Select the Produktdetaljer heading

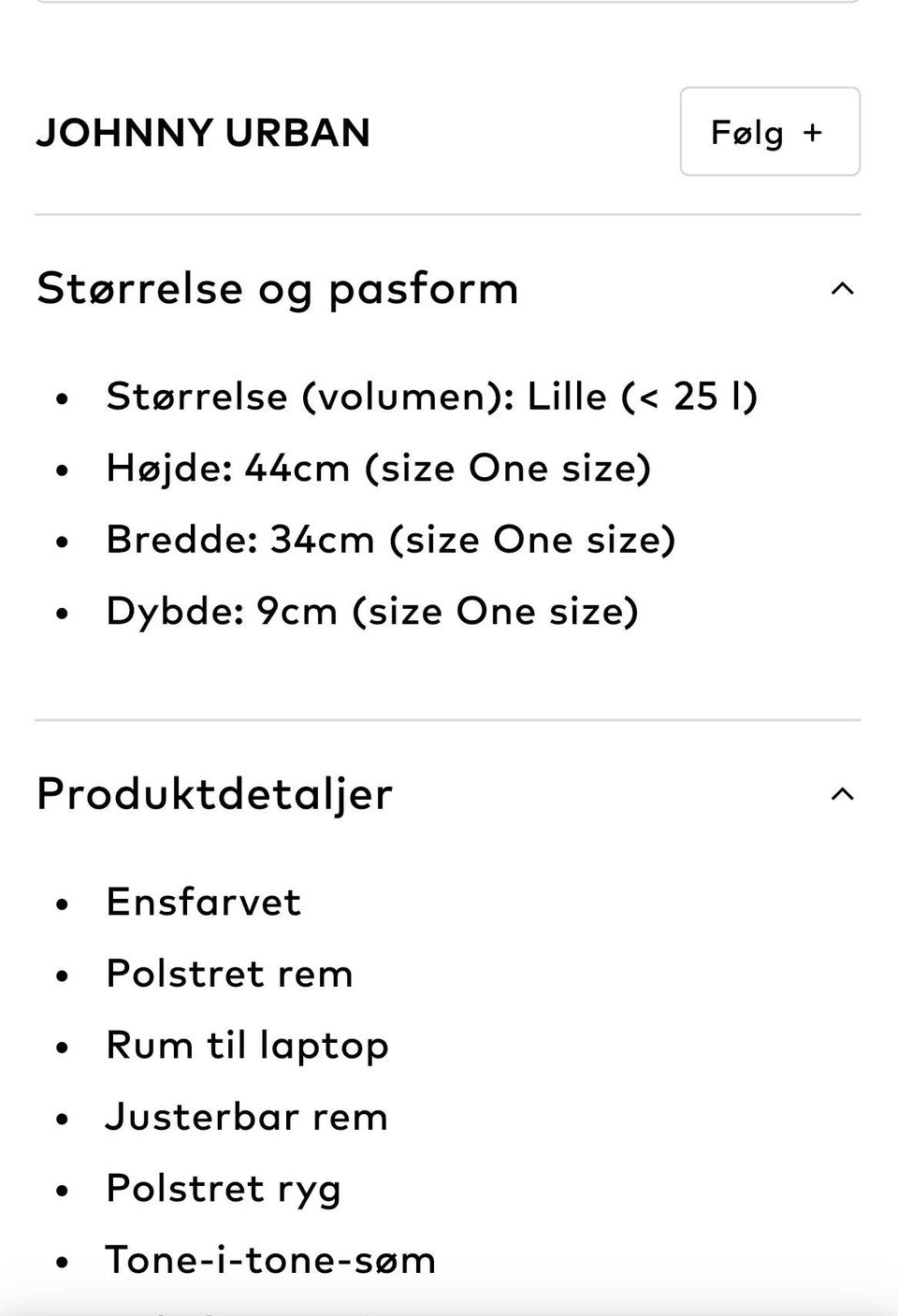(213, 794)
